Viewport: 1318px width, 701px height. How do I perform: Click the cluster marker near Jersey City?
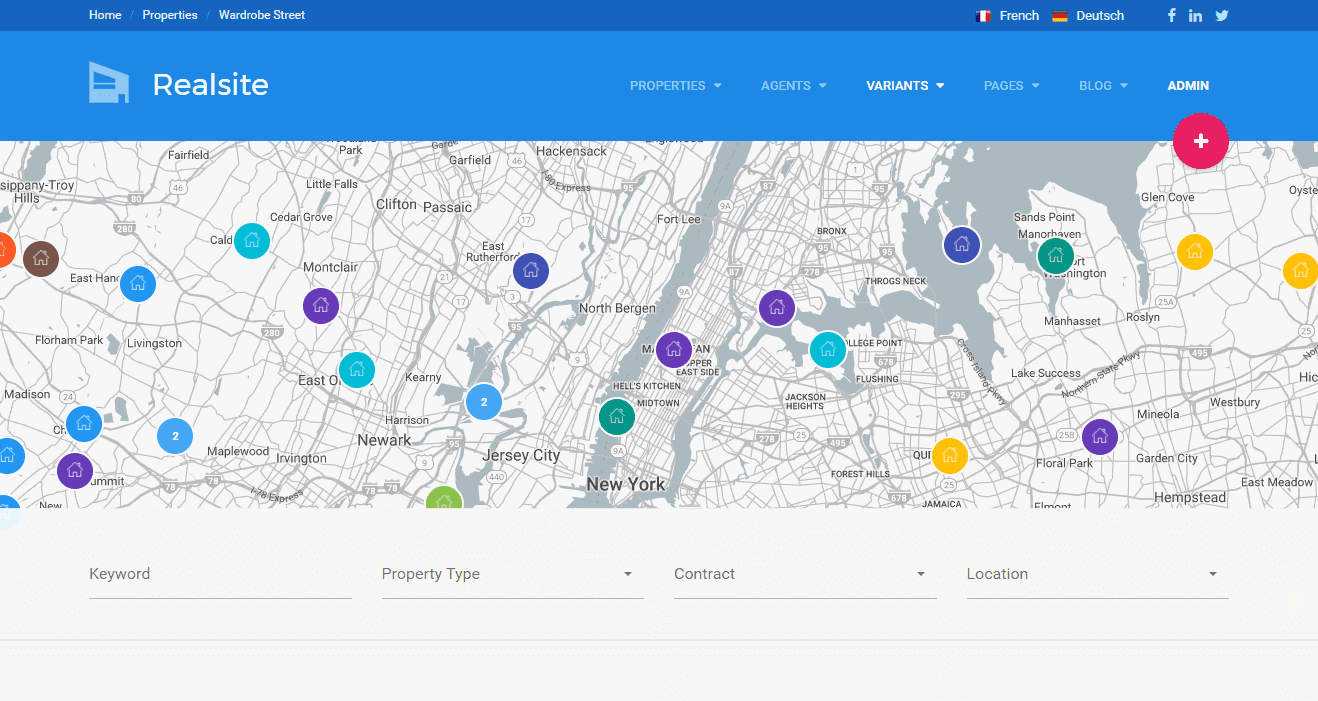coord(484,402)
